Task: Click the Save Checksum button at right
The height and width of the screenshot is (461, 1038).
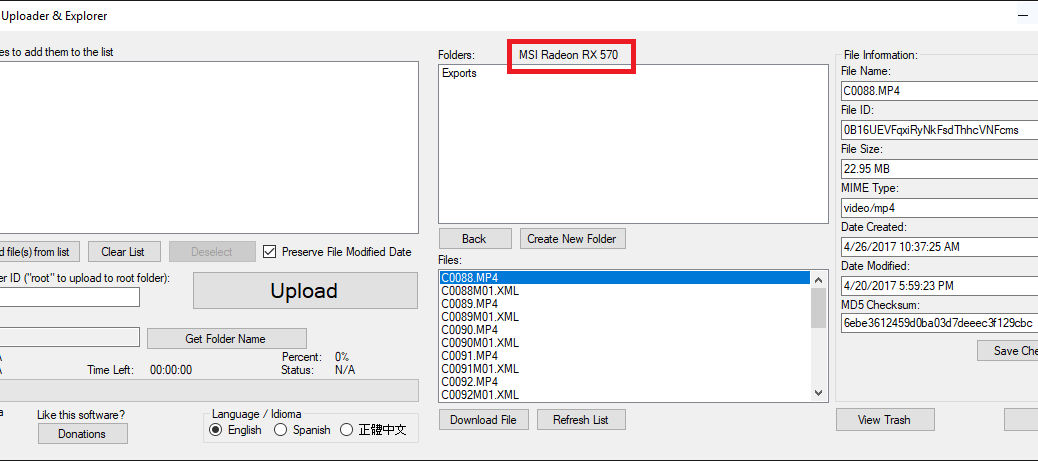Action: (1008, 350)
